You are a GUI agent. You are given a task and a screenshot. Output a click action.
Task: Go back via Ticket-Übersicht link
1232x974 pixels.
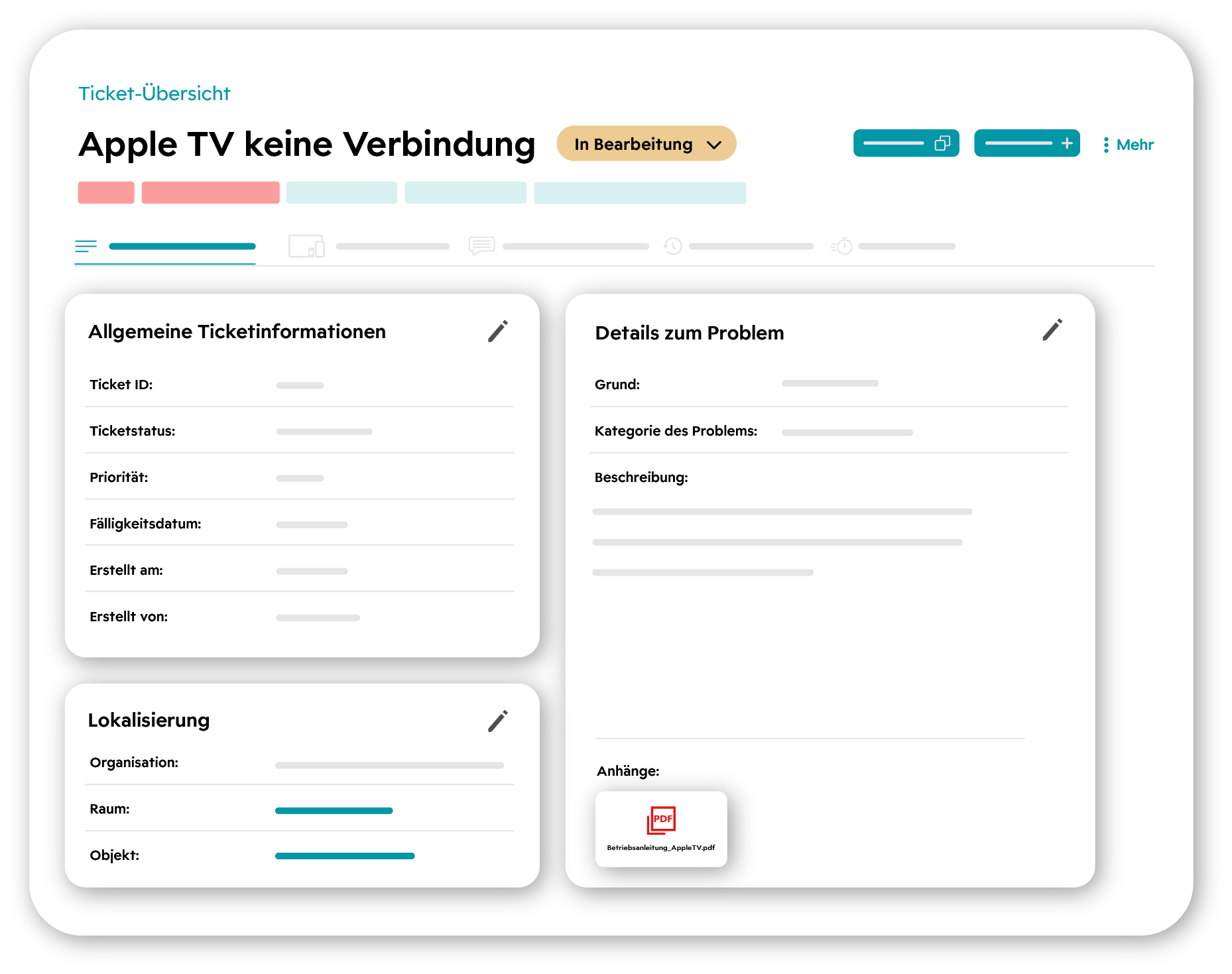tap(153, 93)
